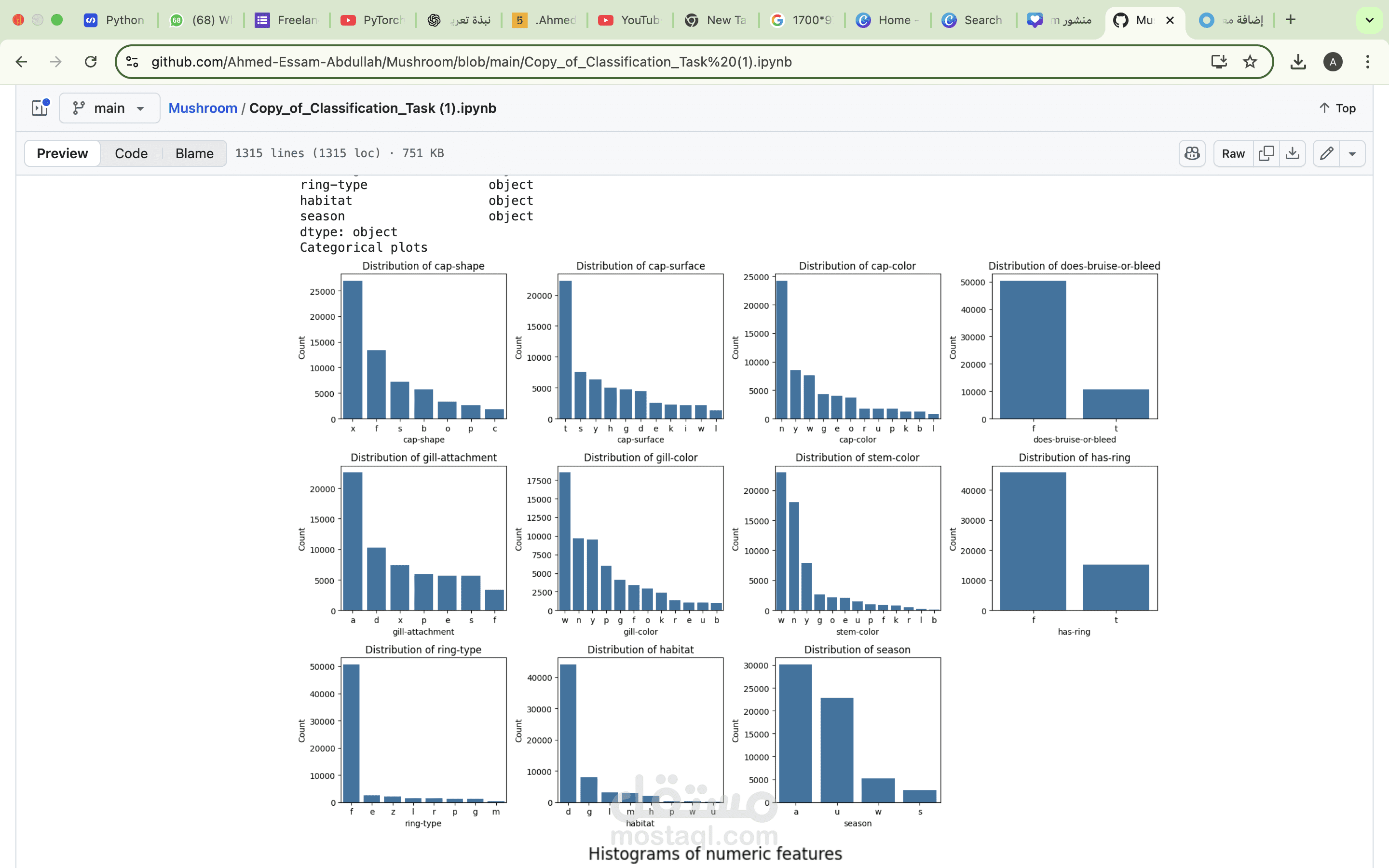Download raw file icon
This screenshot has height=868, width=1389.
pyautogui.click(x=1292, y=153)
